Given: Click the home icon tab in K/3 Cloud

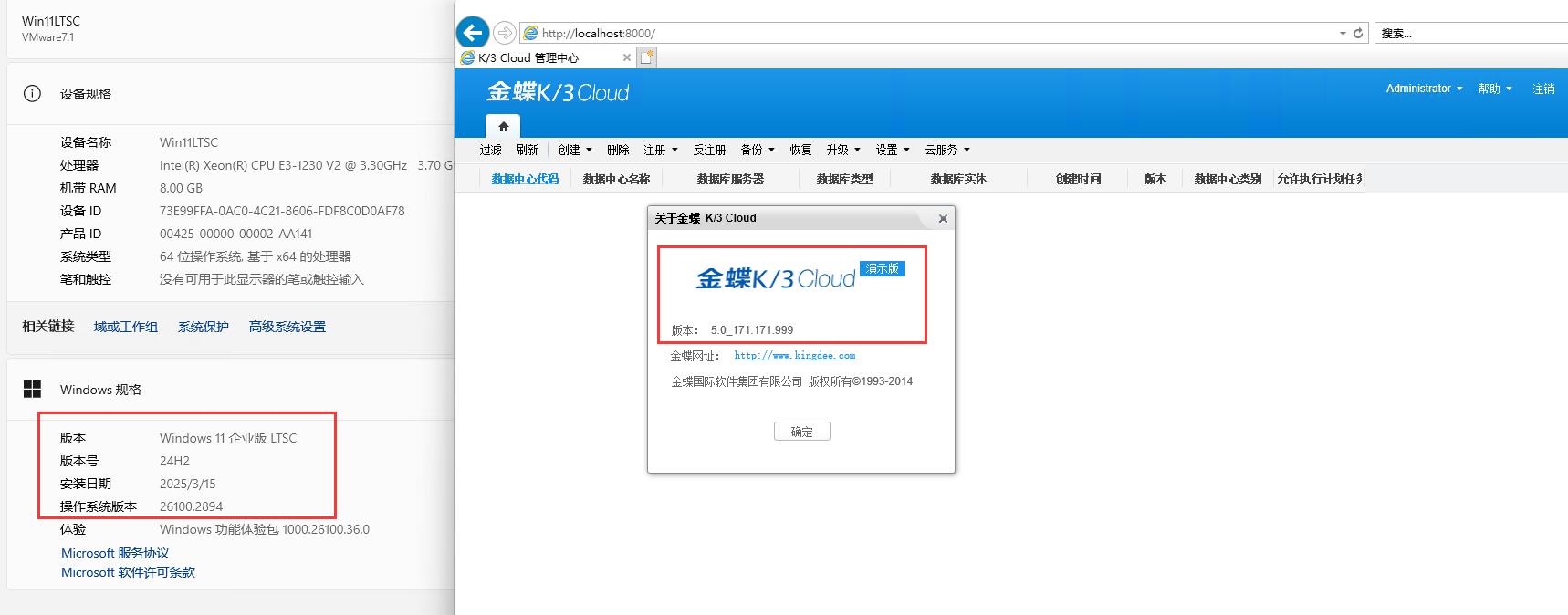Looking at the screenshot, I should coord(503,127).
